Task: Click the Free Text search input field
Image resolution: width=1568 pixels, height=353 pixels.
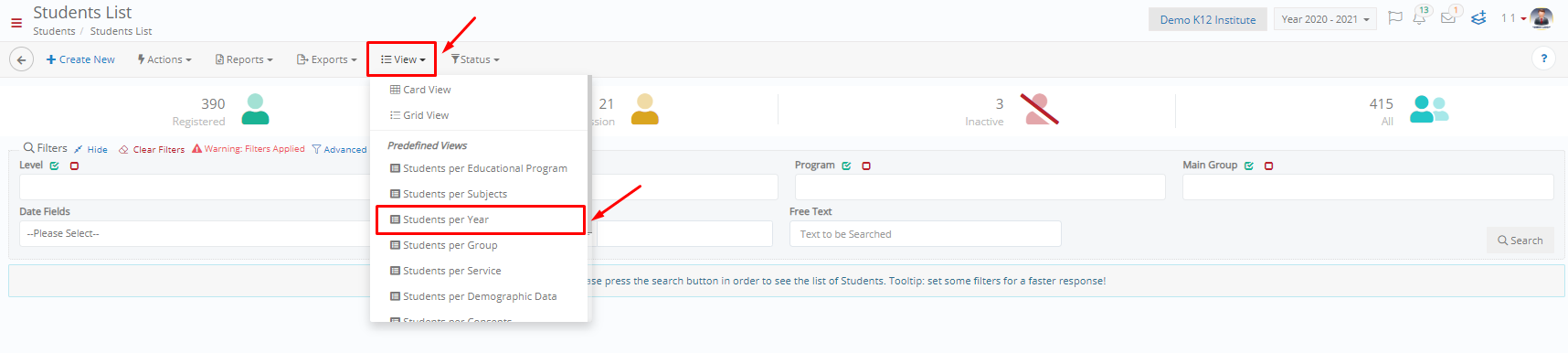Action: point(925,234)
